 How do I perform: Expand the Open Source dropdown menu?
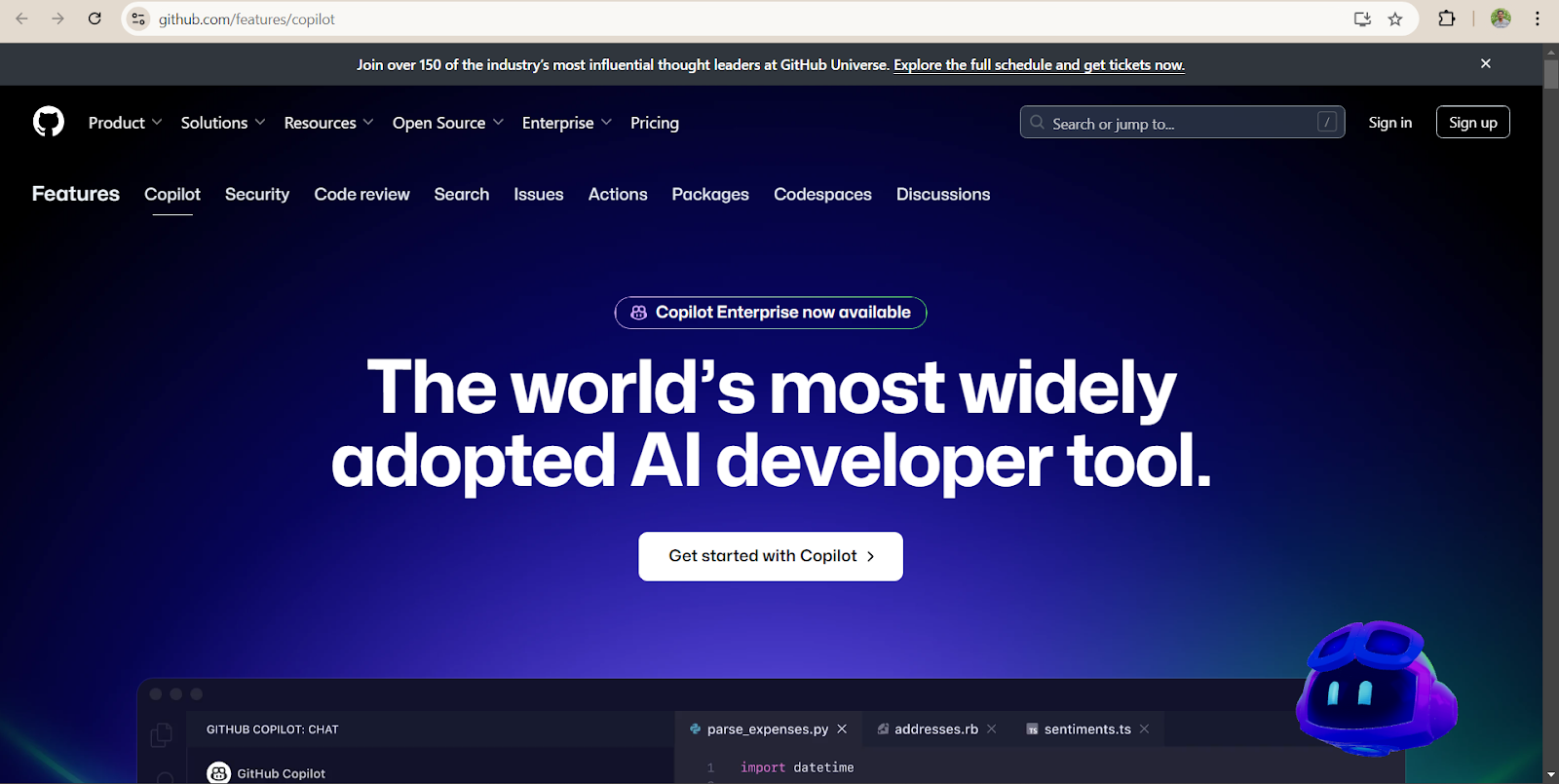(x=448, y=123)
